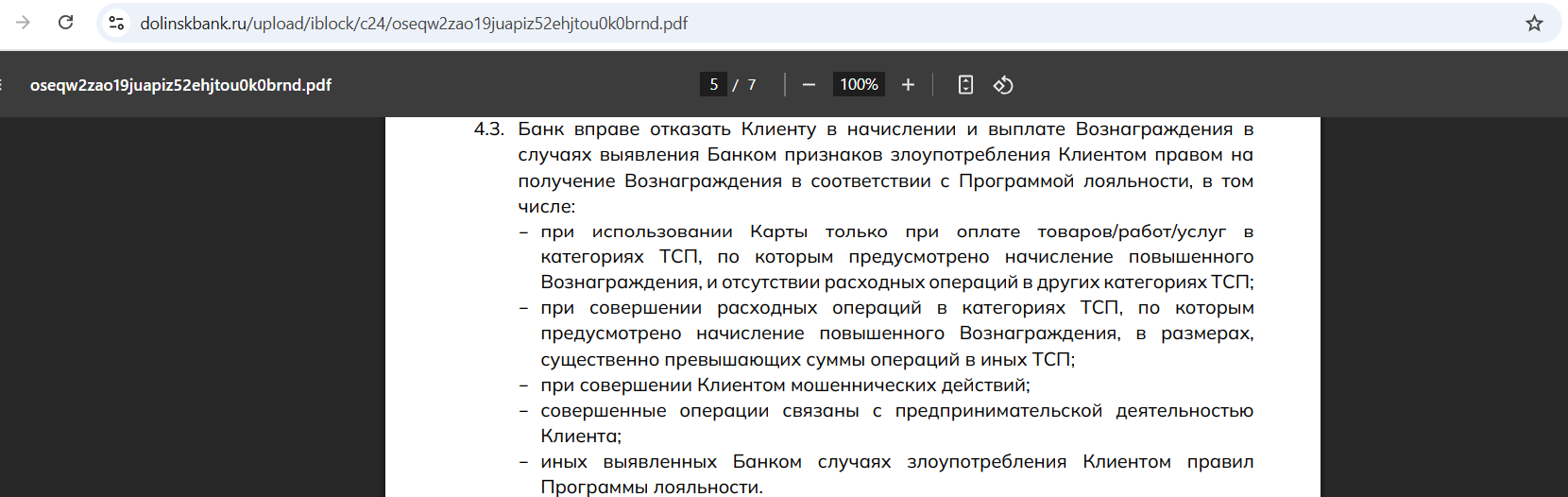The height and width of the screenshot is (497, 1568).
Task: Click the PDF file name oseqw2zao19juapiz52ehjtou0k0brnd.pdf
Action: point(180,85)
